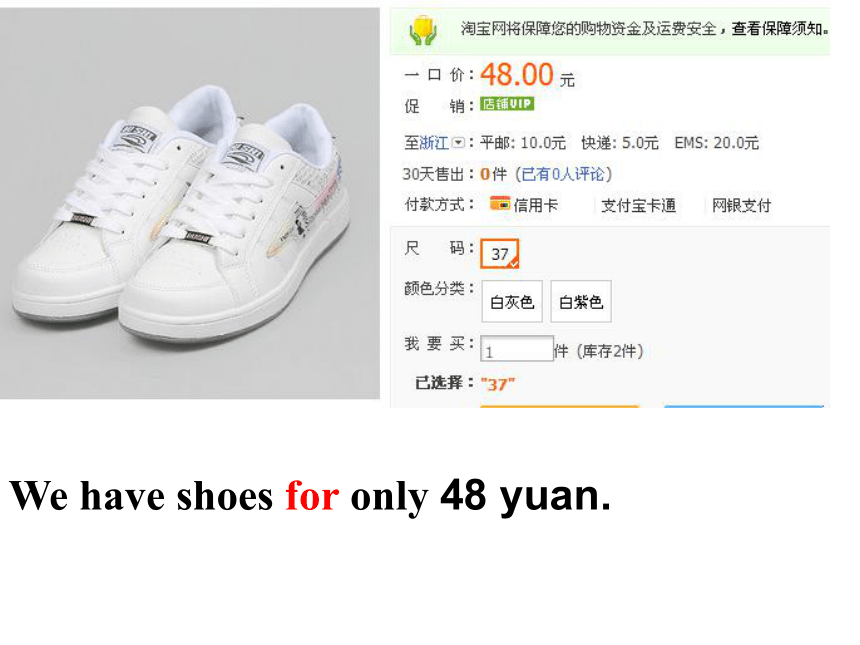Choose the 白紫色 color option
Image resolution: width=860 pixels, height=645 pixels.
coord(581,302)
